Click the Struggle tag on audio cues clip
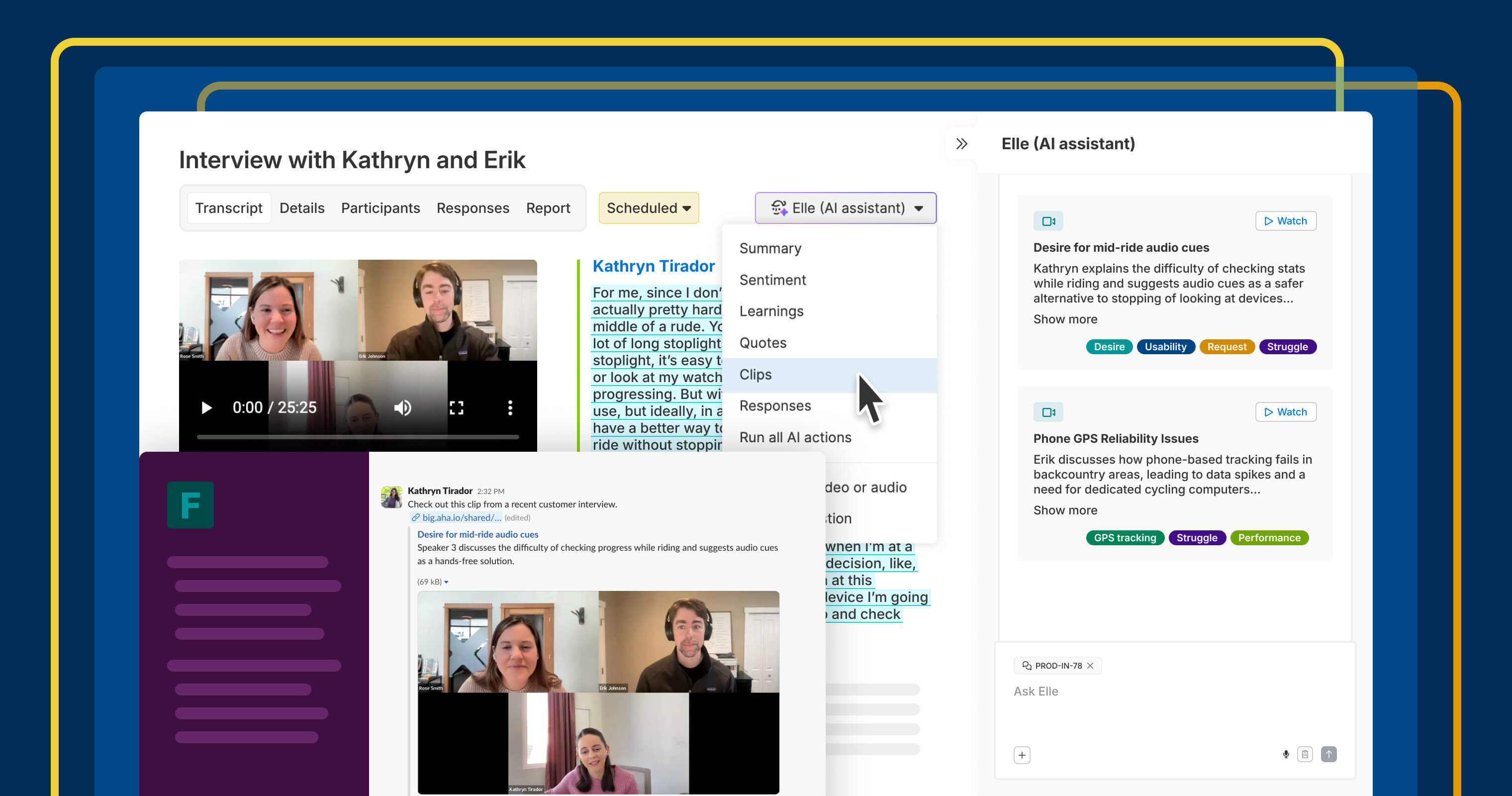The width and height of the screenshot is (1512, 796). [1287, 347]
